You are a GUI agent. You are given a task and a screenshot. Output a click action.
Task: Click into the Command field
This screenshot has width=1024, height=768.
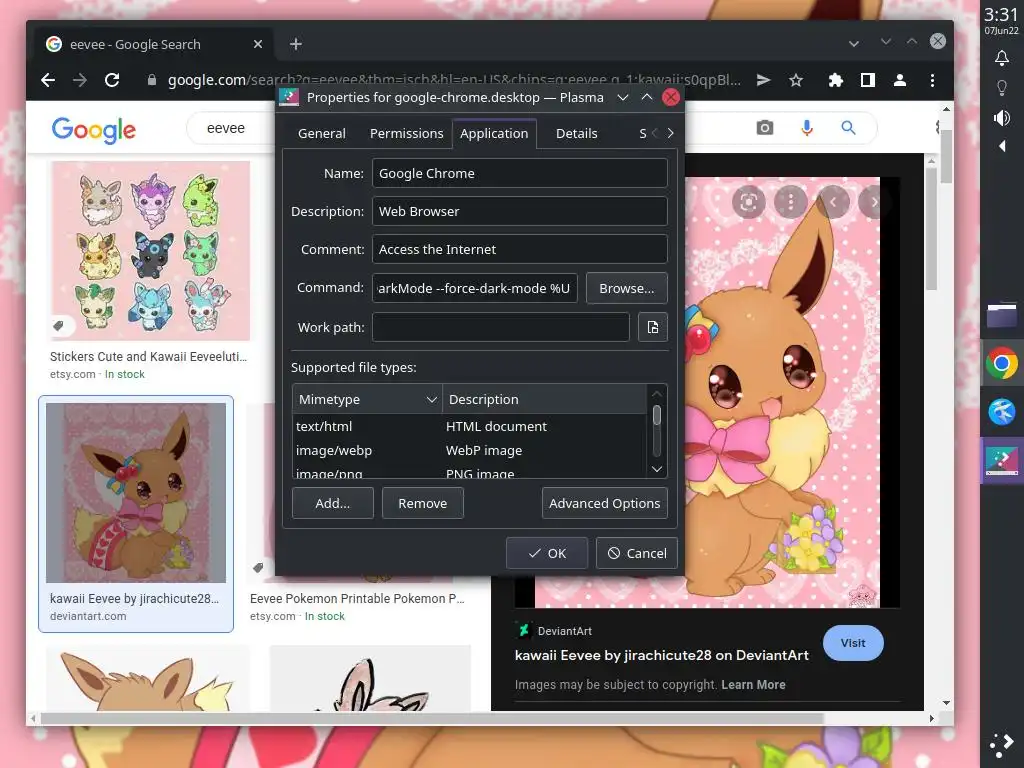475,288
